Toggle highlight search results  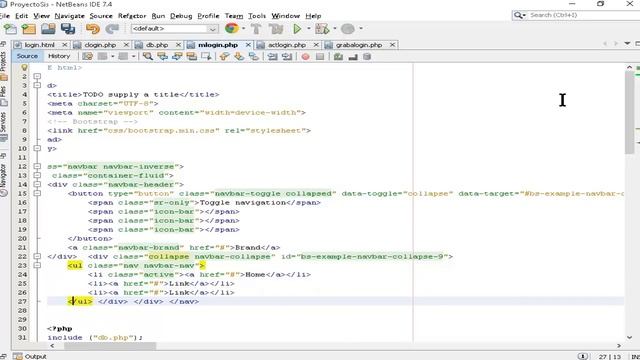click(x=192, y=56)
